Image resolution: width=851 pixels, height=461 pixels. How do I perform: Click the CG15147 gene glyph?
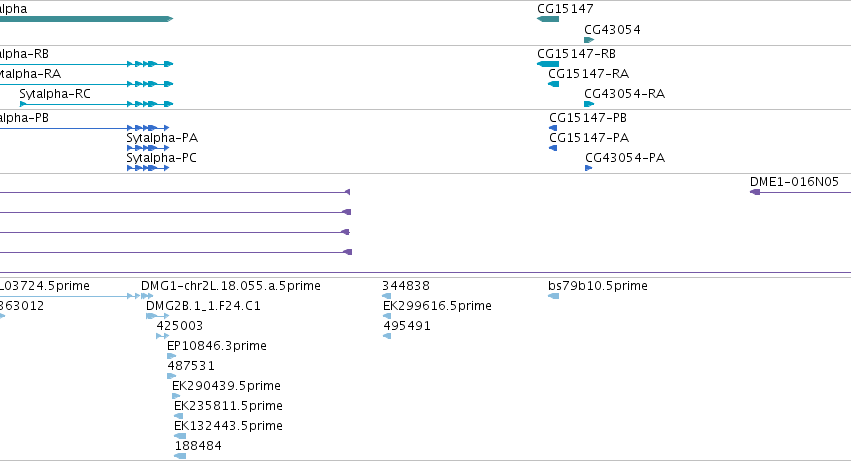[x=548, y=19]
